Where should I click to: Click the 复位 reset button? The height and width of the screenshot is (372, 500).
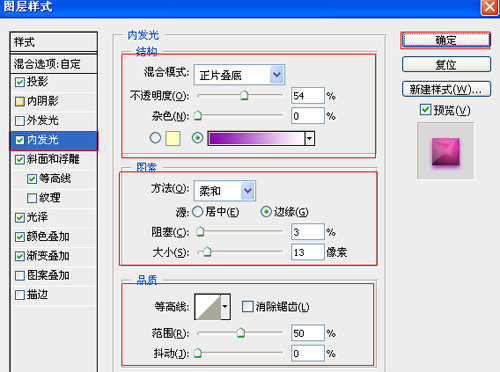click(x=446, y=64)
